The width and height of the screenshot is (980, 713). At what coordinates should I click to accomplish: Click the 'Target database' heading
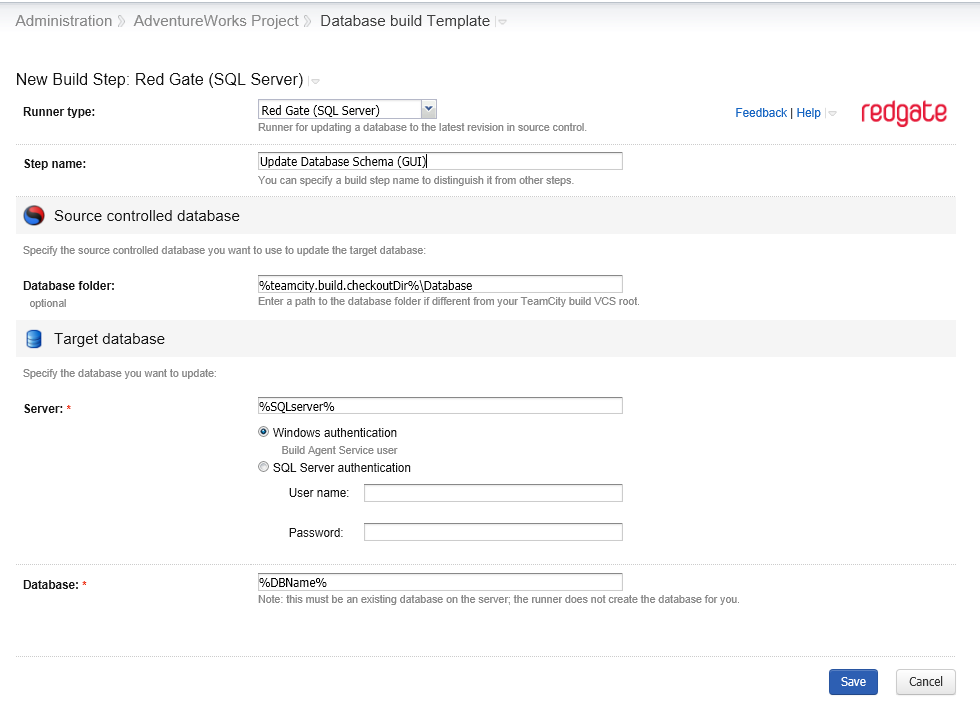pos(109,339)
